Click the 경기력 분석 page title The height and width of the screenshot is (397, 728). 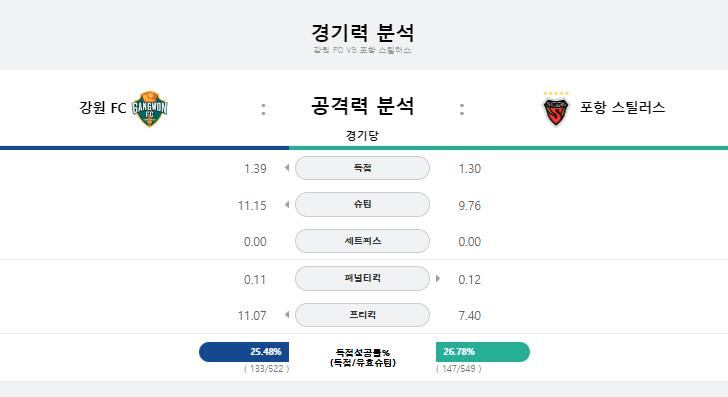point(362,33)
